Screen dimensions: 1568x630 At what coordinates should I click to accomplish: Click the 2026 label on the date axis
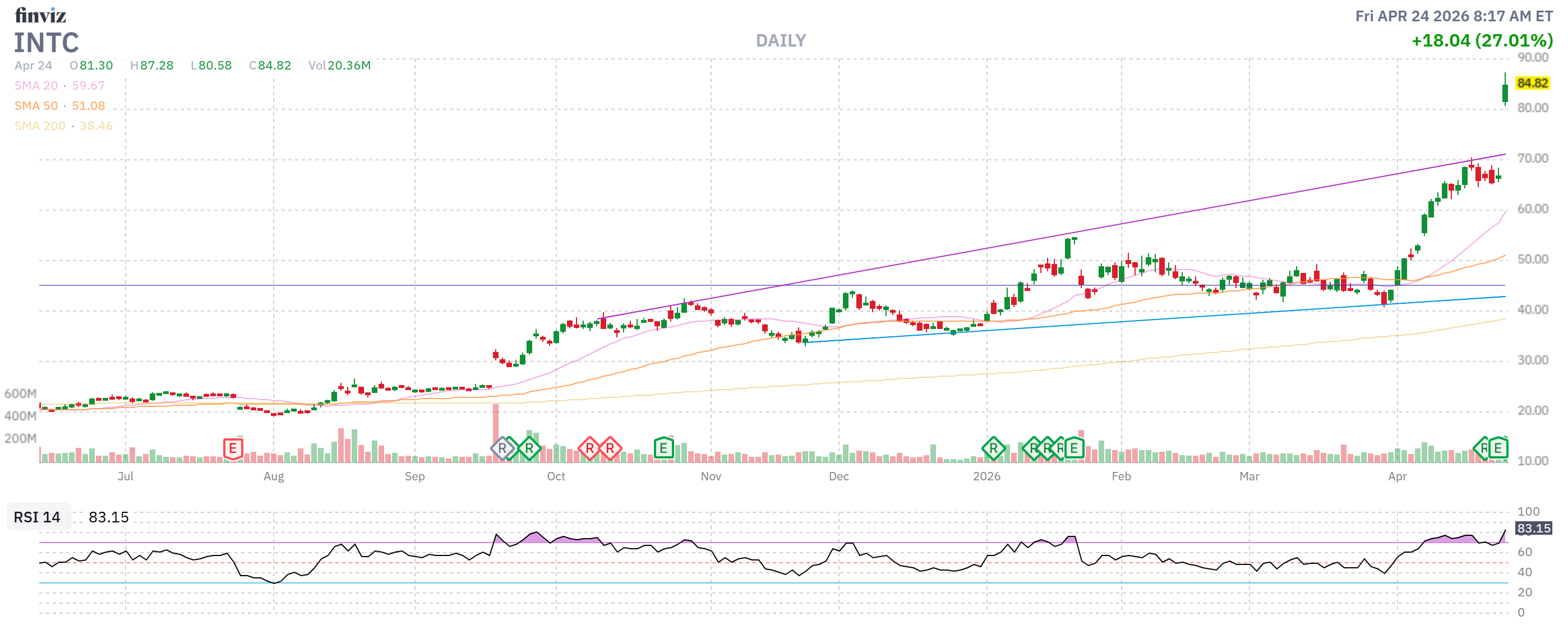986,476
